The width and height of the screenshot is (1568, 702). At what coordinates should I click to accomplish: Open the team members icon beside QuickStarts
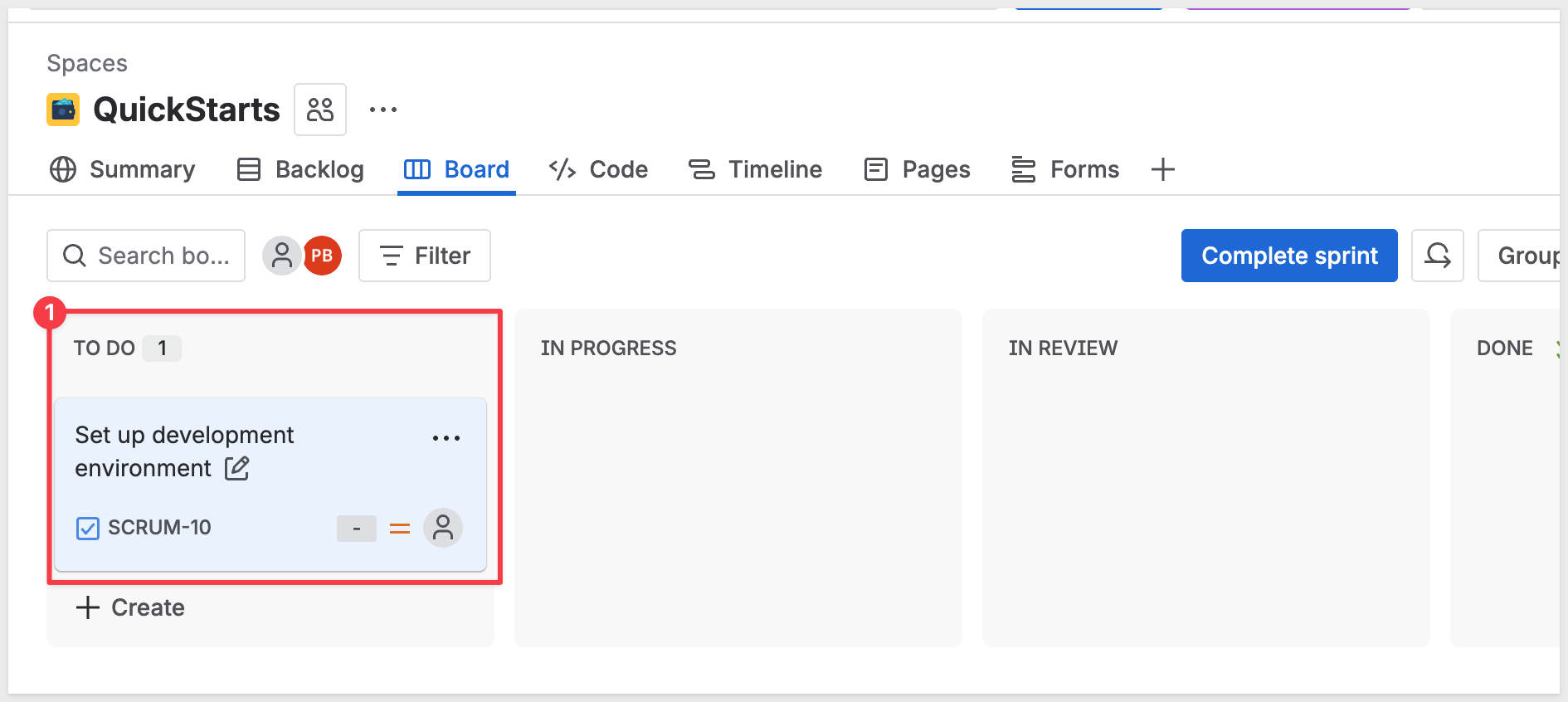[x=320, y=110]
